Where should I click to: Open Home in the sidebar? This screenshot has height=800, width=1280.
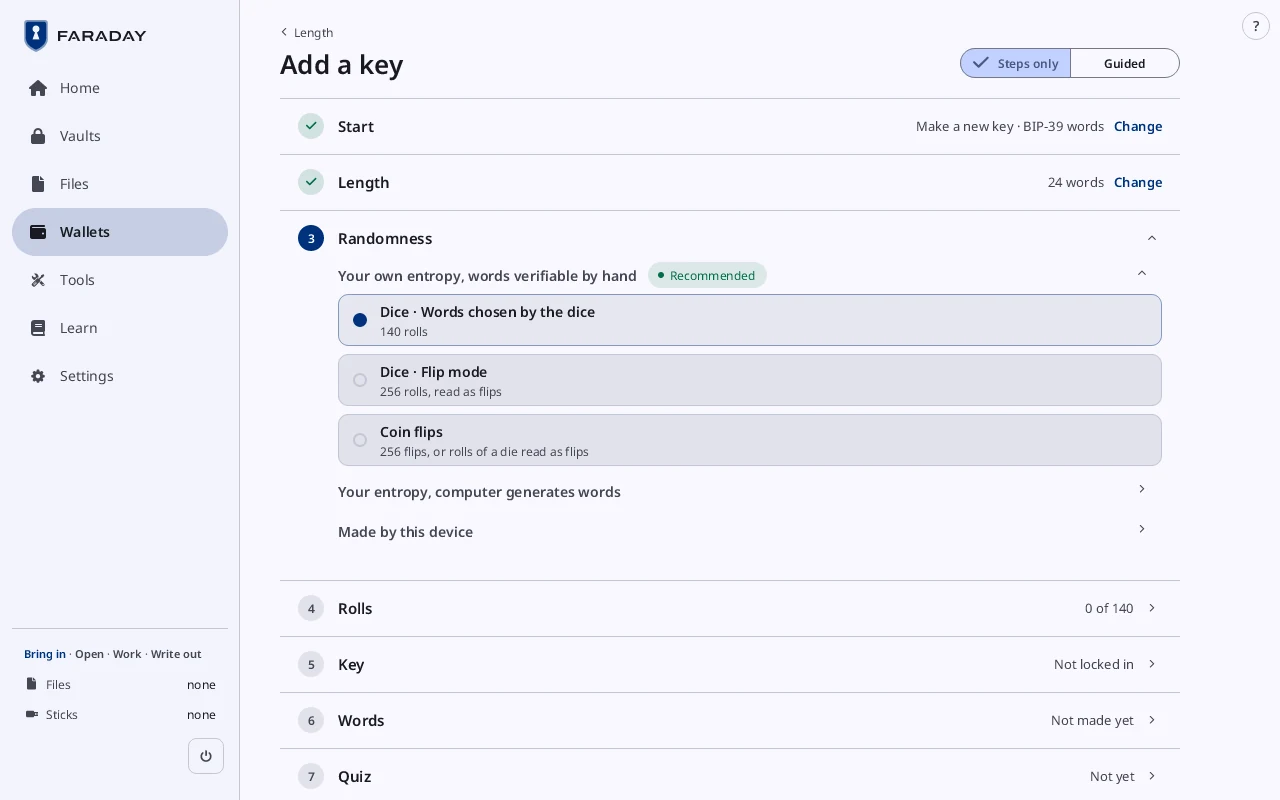120,88
